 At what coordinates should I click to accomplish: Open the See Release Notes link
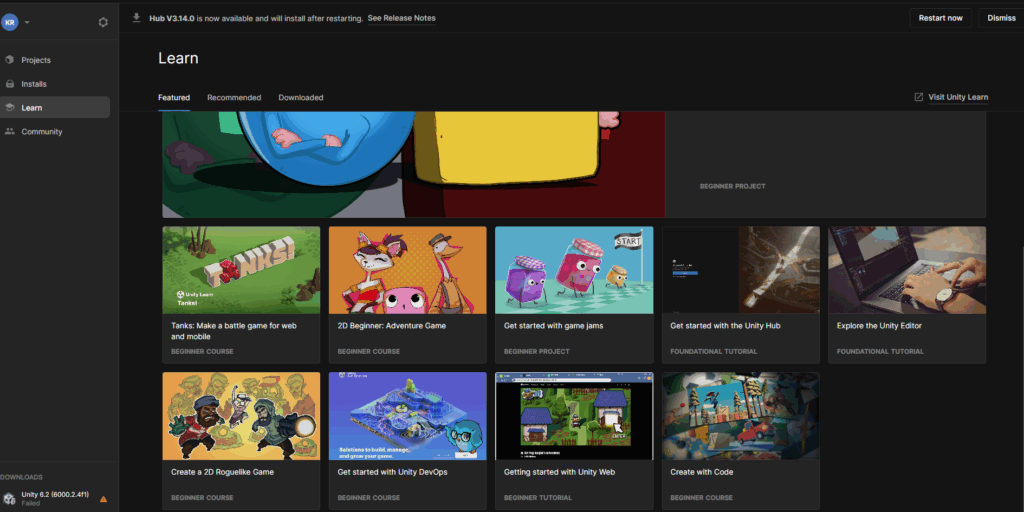(401, 18)
